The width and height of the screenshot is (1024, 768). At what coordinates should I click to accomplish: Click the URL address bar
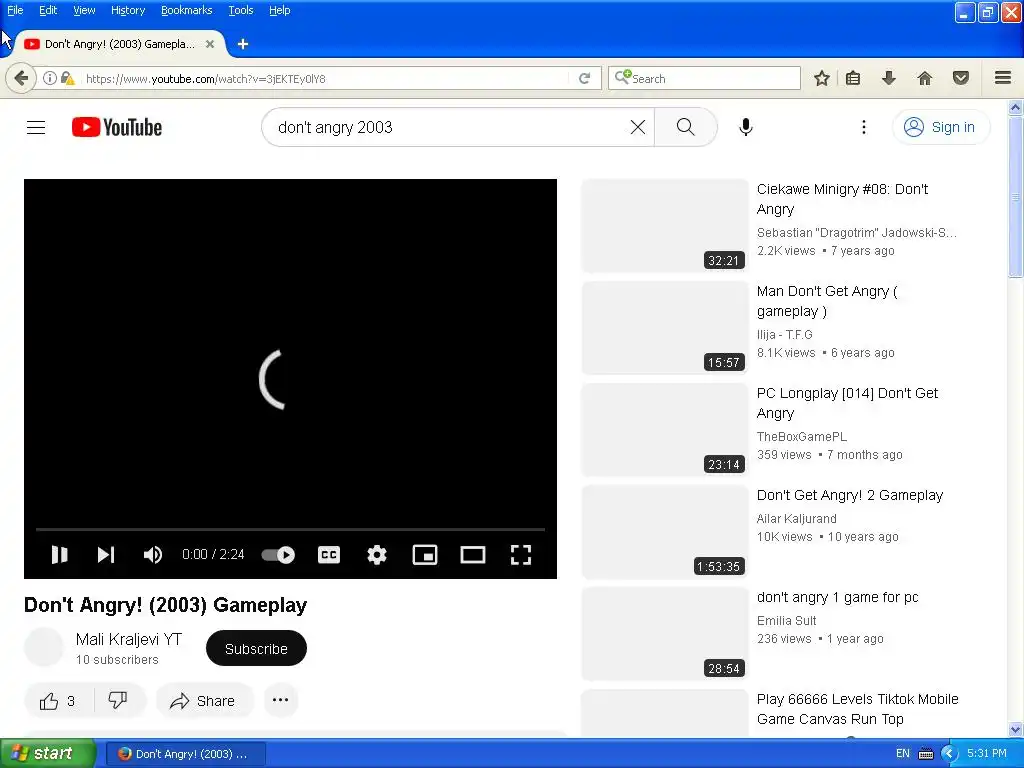(325, 78)
